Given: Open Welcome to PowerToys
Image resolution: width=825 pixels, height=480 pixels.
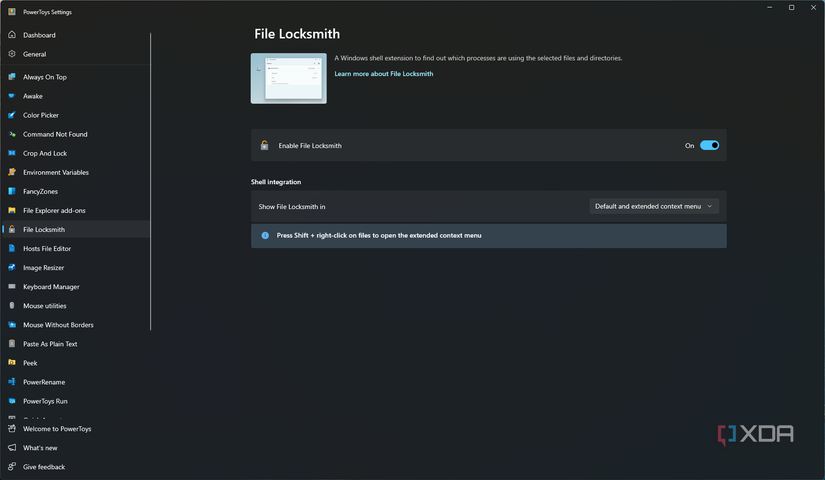Looking at the screenshot, I should 76,428.
